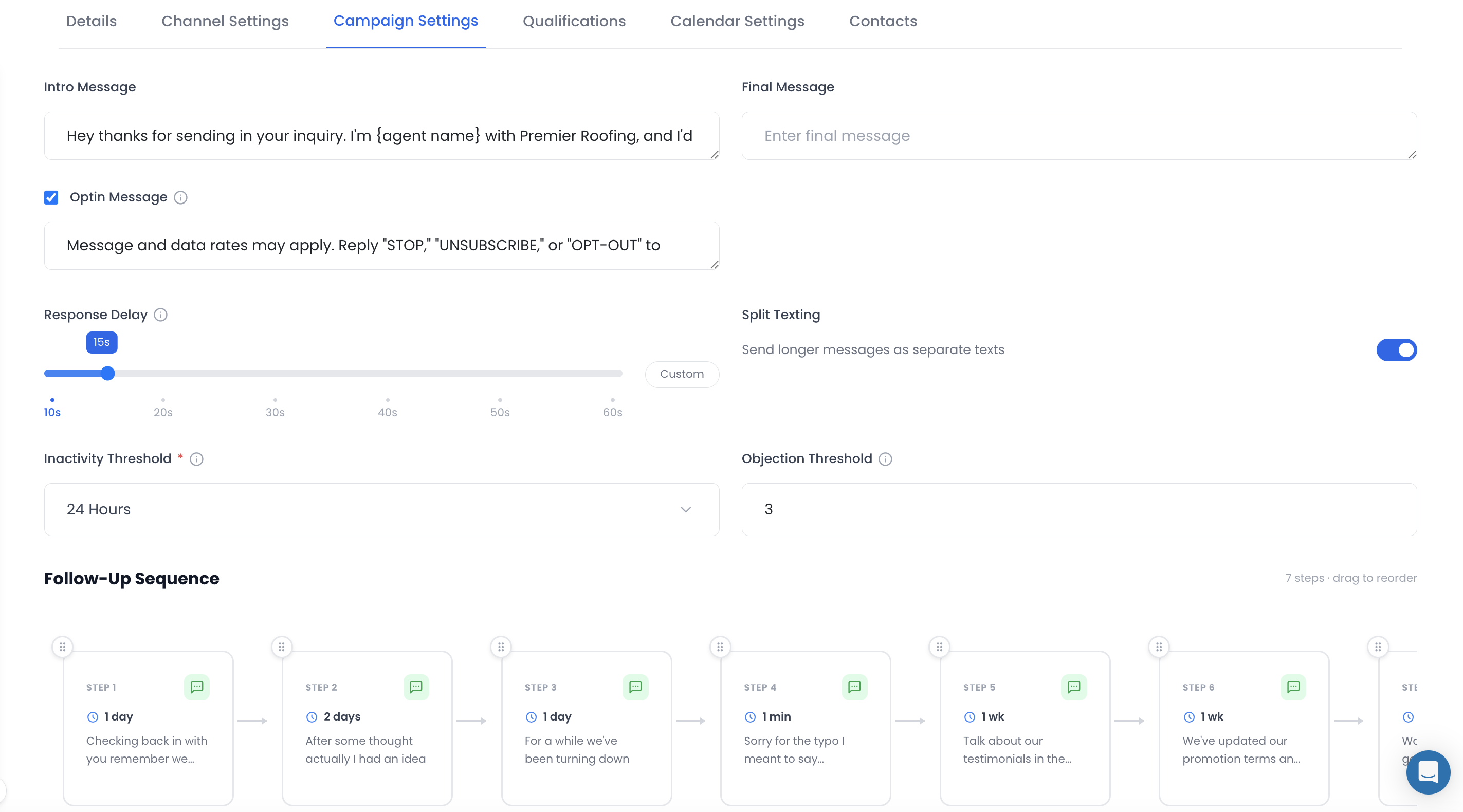Click Step 6 green message icon
This screenshot has width=1463, height=812.
point(1293,687)
